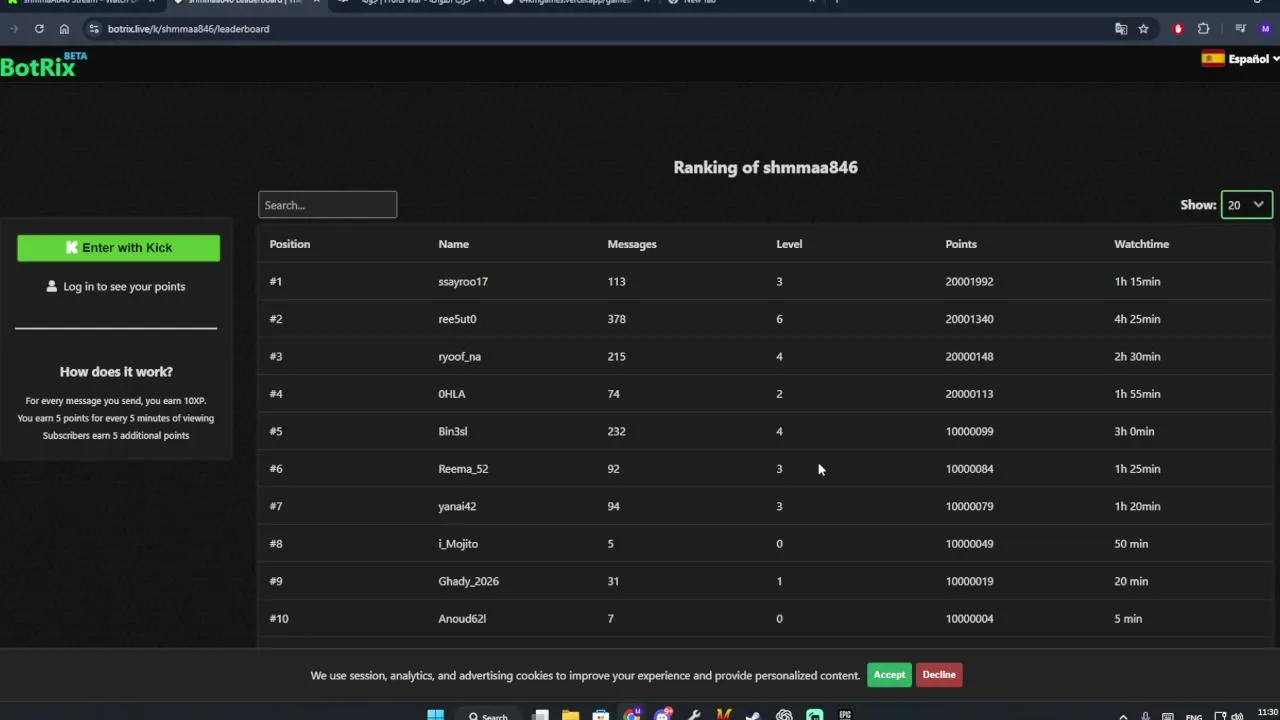
Task: Click points value 20001340
Action: pyautogui.click(x=969, y=319)
